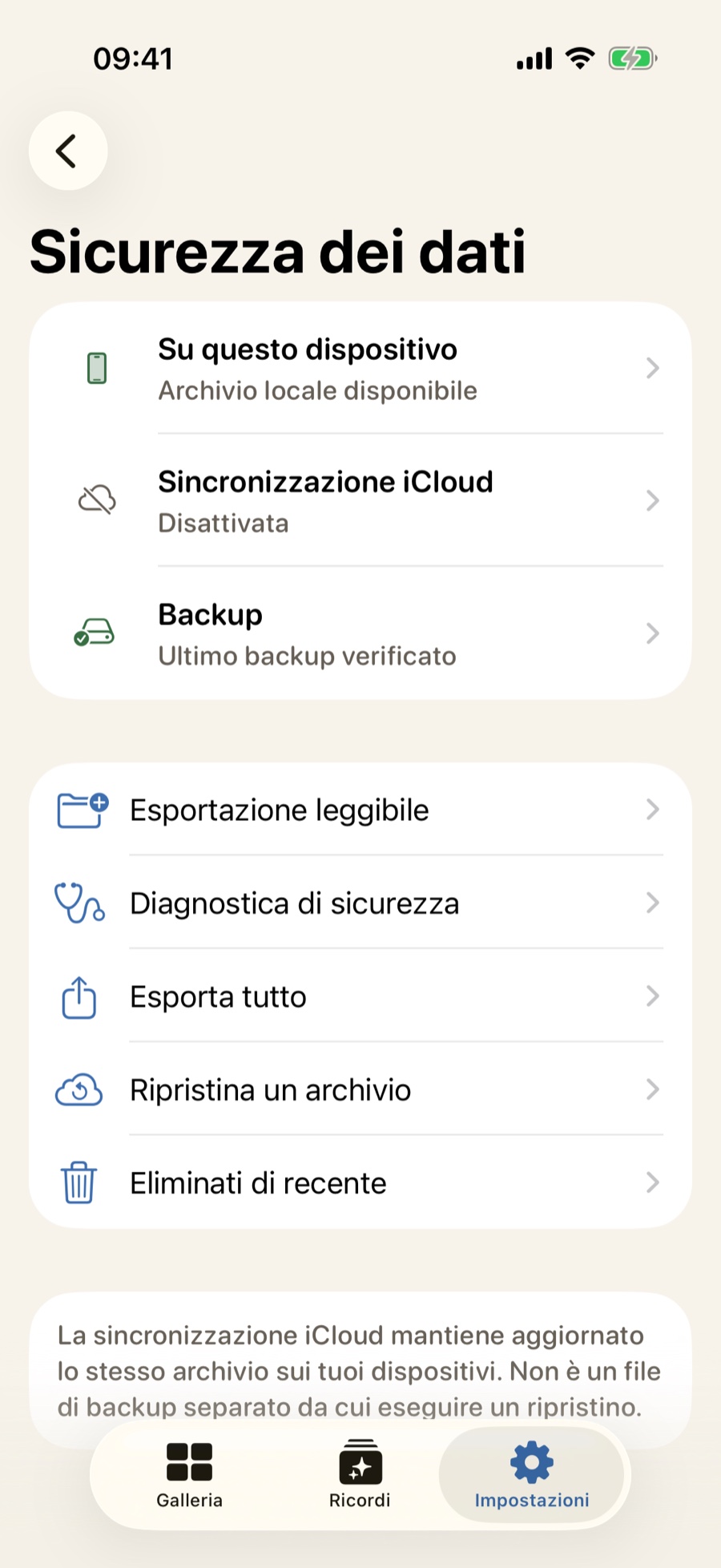Tap the crossed-out cloud iCloud icon

[97, 500]
